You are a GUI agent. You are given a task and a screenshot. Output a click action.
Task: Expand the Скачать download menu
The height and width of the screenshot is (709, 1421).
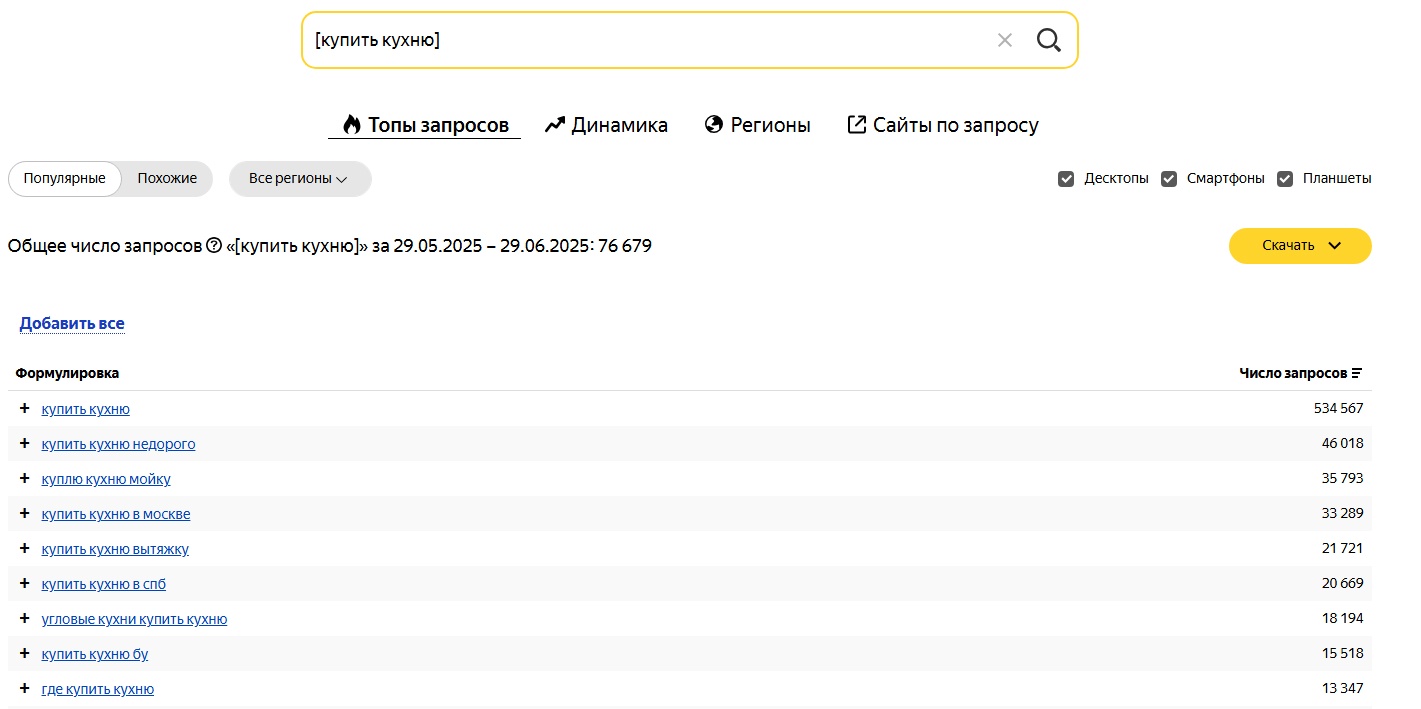pyautogui.click(x=1299, y=246)
